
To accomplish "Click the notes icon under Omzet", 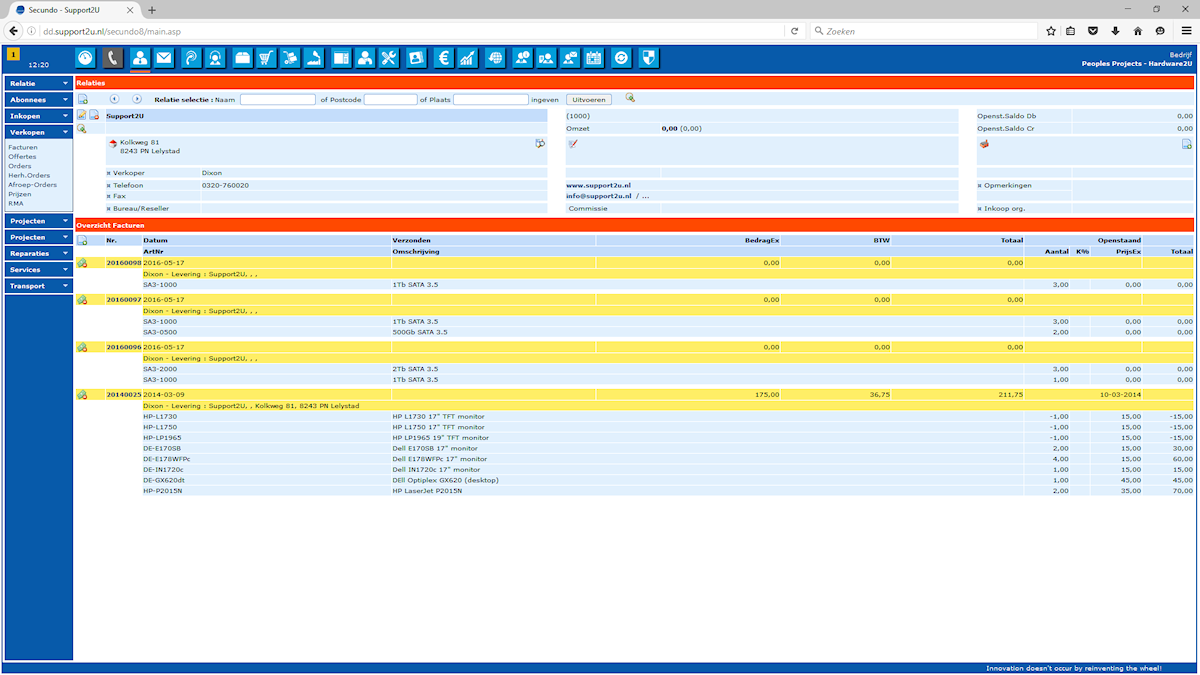I will click(x=573, y=144).
